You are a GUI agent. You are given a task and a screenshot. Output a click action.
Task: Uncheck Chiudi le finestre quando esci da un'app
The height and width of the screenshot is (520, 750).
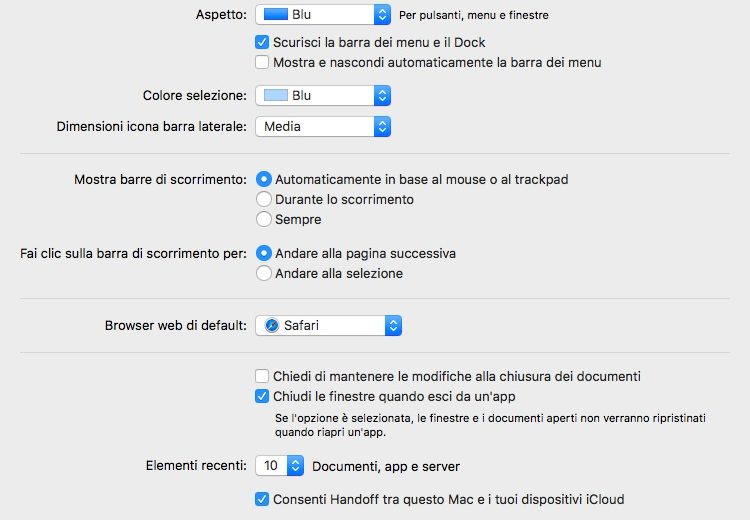coord(263,396)
